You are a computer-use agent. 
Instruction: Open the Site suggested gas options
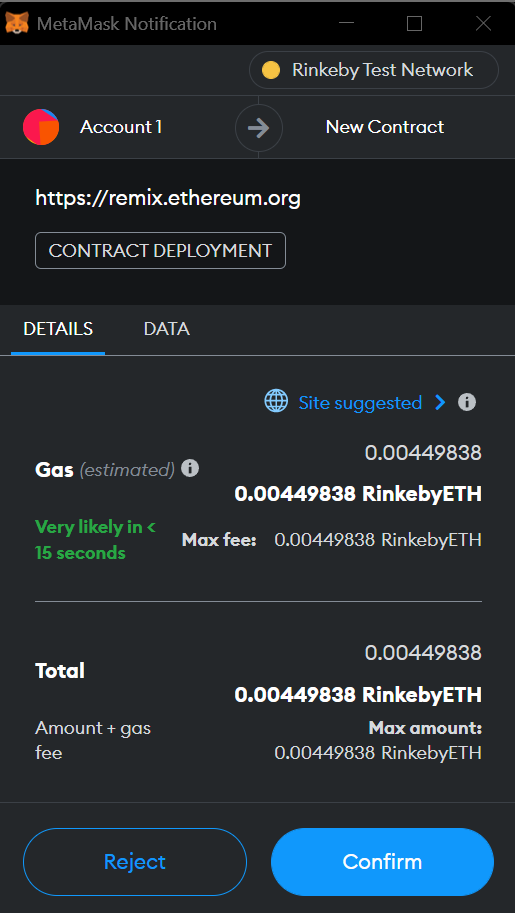point(360,402)
